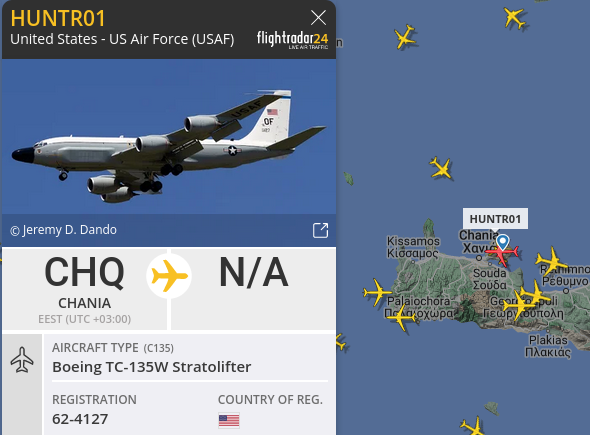Open the aircraft photo in an external link
The image size is (590, 435).
coord(321,230)
